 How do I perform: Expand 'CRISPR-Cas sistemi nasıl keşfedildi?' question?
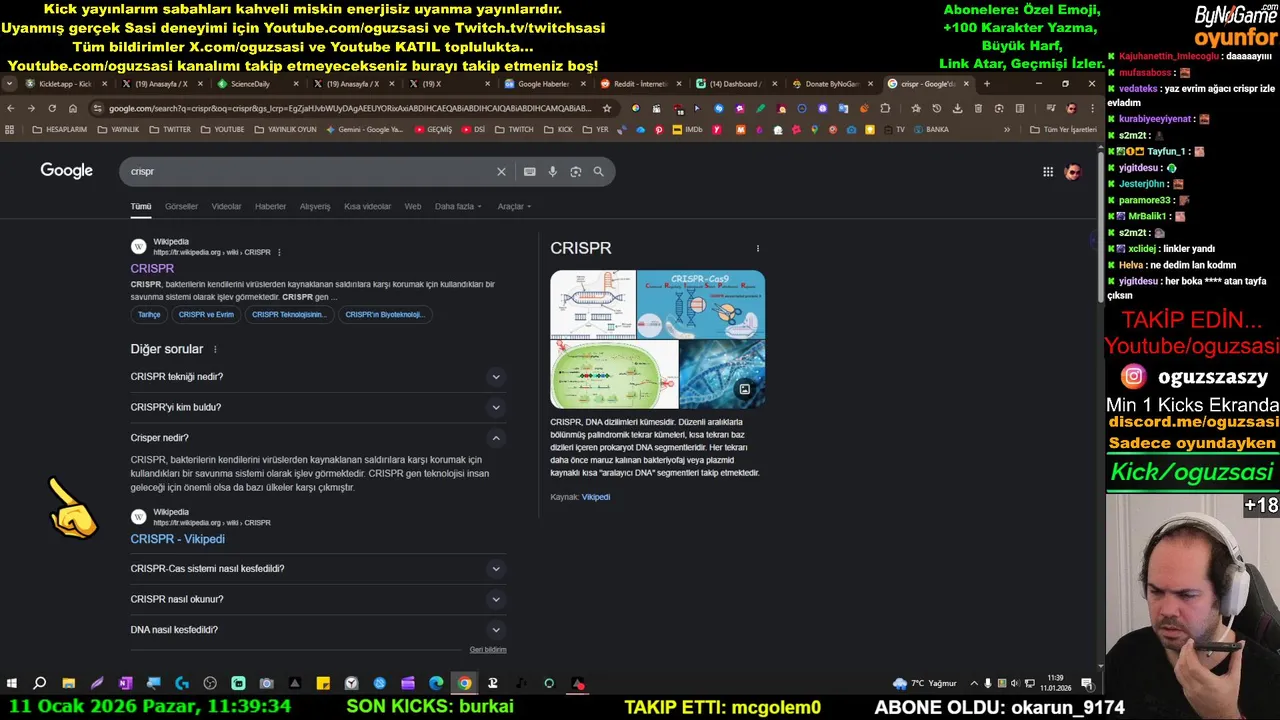pos(318,569)
